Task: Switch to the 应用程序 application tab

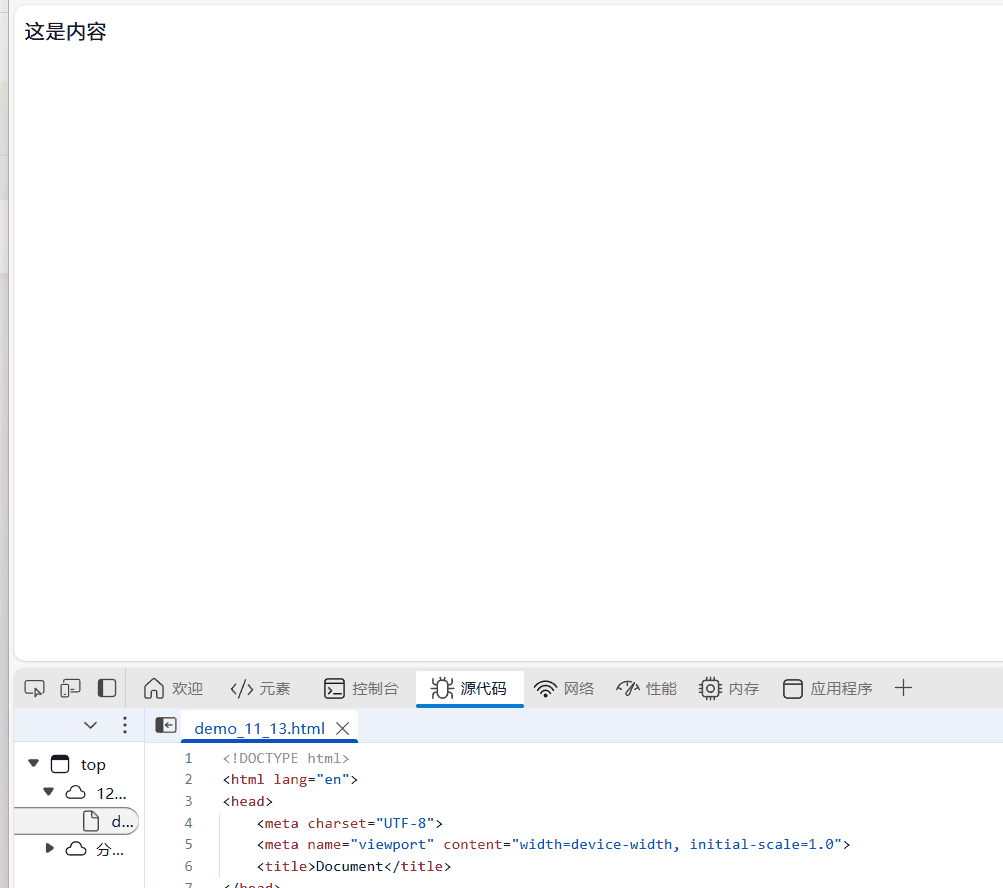Action: tap(827, 688)
